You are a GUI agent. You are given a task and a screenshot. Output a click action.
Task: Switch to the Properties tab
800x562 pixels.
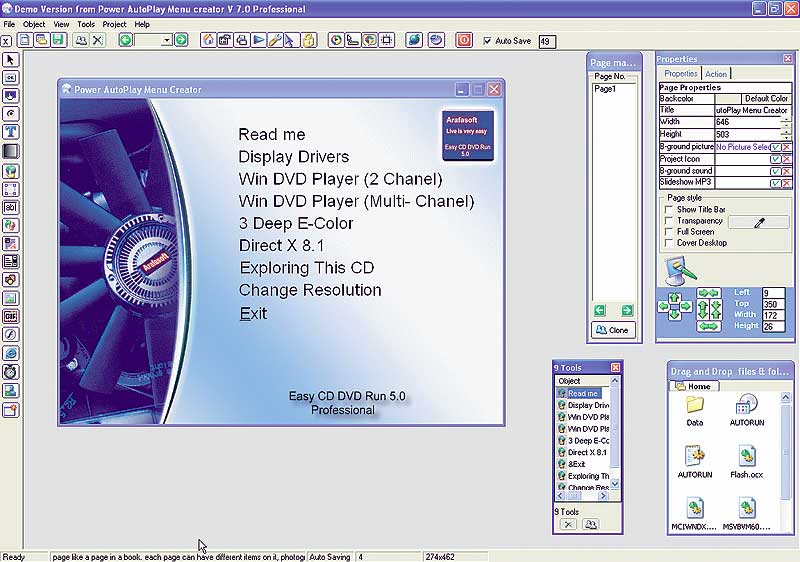point(680,73)
